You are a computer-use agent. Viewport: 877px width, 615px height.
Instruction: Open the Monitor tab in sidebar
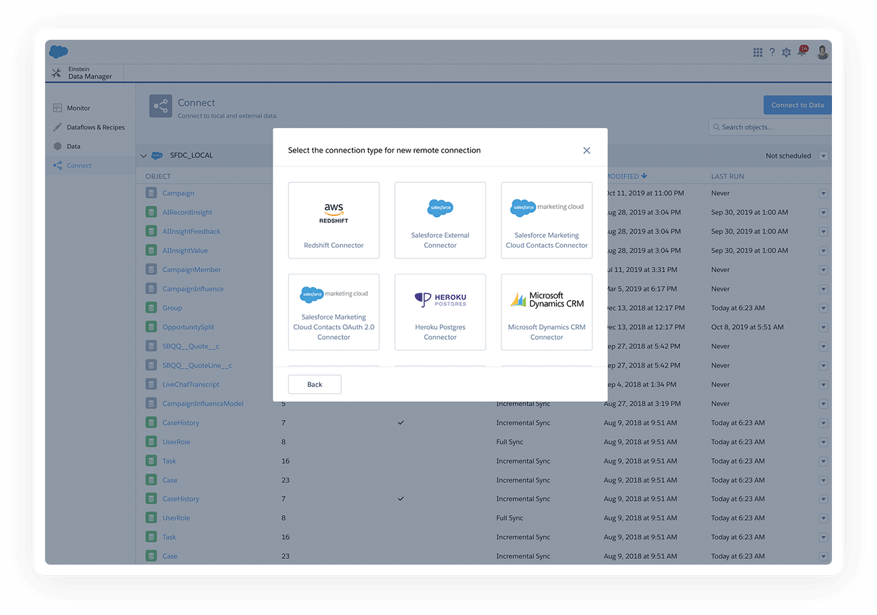pyautogui.click(x=78, y=108)
